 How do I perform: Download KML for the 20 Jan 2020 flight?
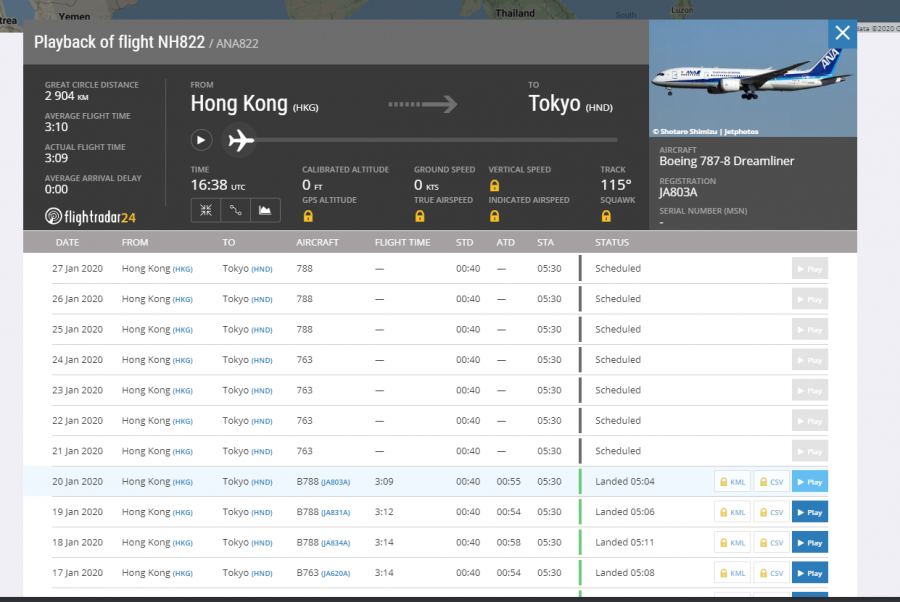[732, 482]
